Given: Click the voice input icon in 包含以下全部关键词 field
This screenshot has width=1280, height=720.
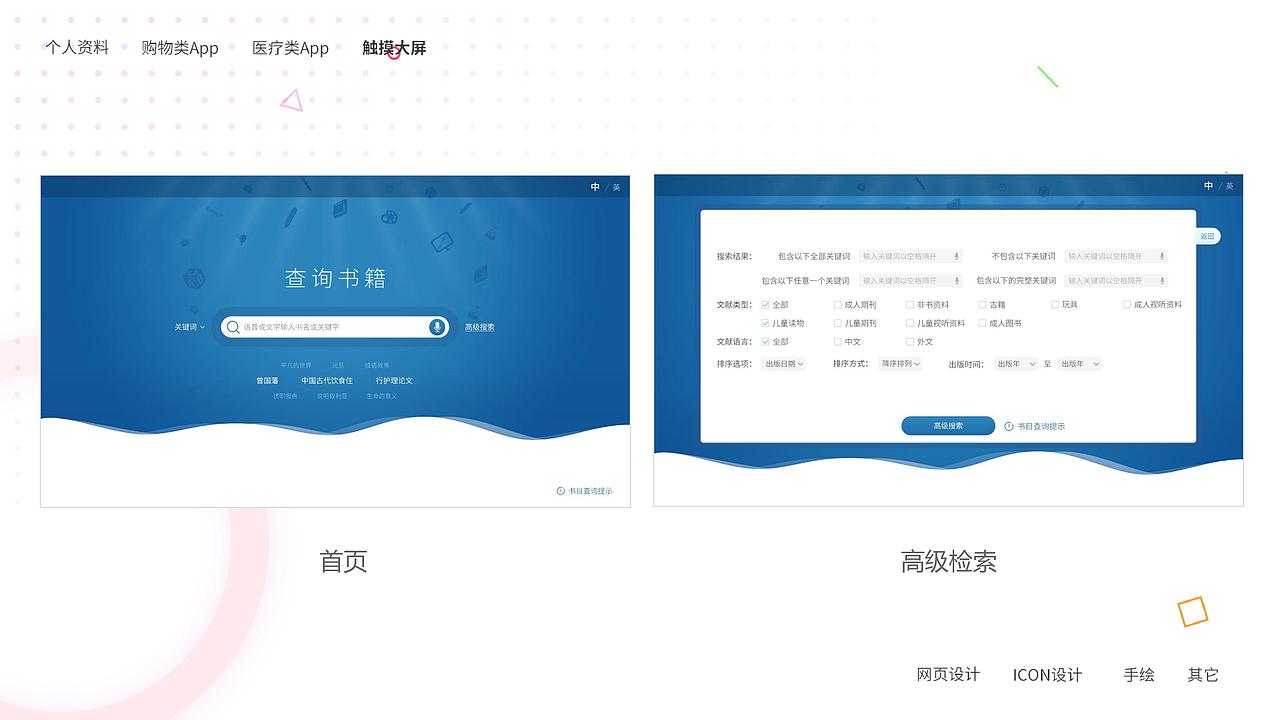Looking at the screenshot, I should click(957, 257).
